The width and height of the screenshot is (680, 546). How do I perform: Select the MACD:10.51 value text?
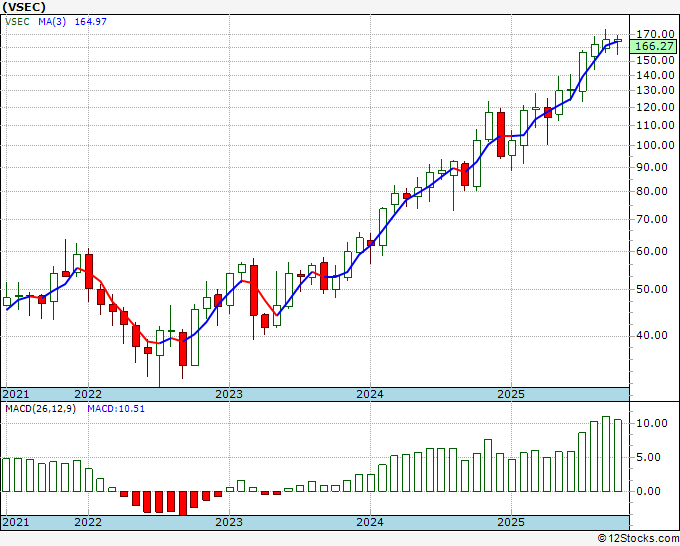point(116,409)
